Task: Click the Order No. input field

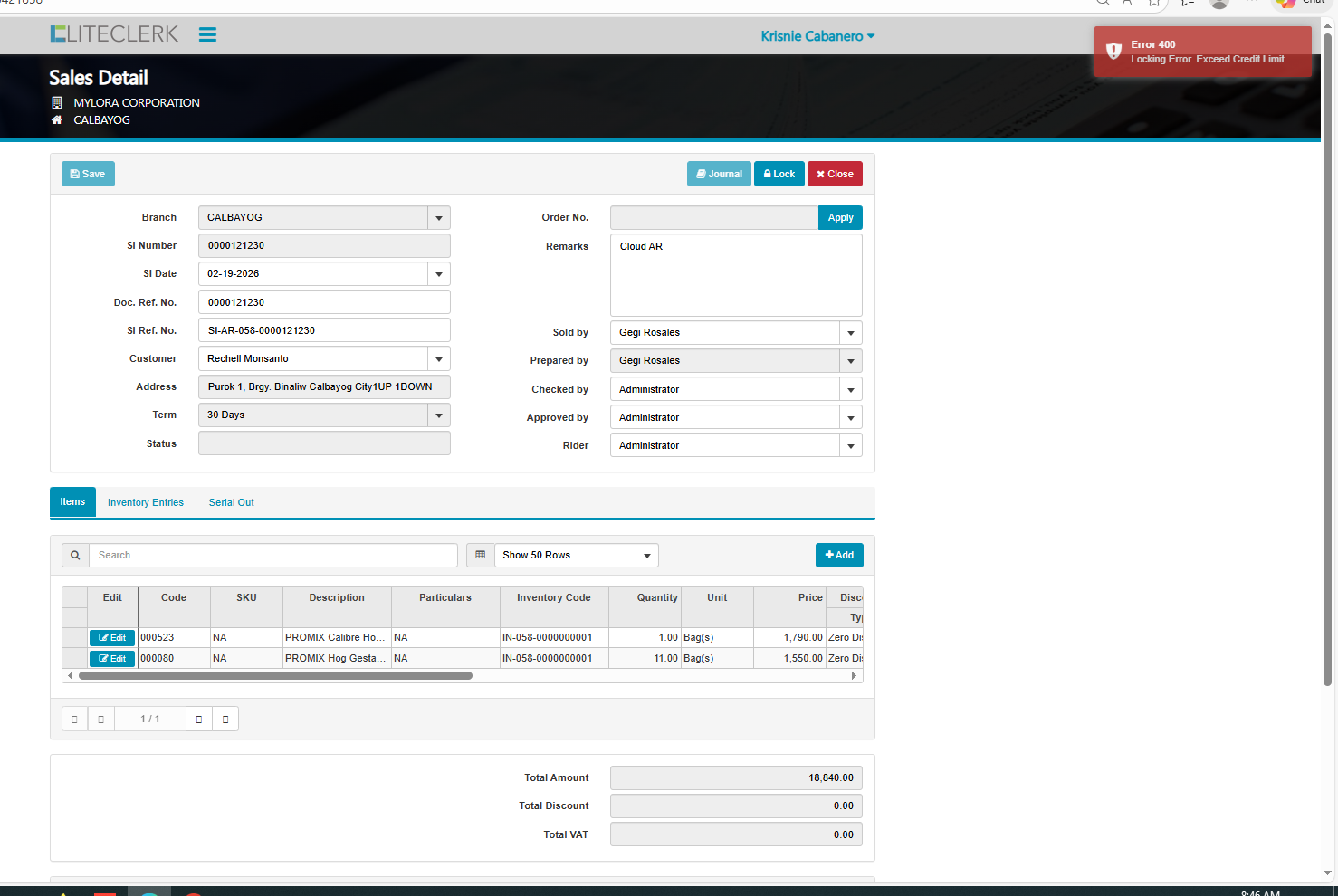Action: pyautogui.click(x=713, y=218)
